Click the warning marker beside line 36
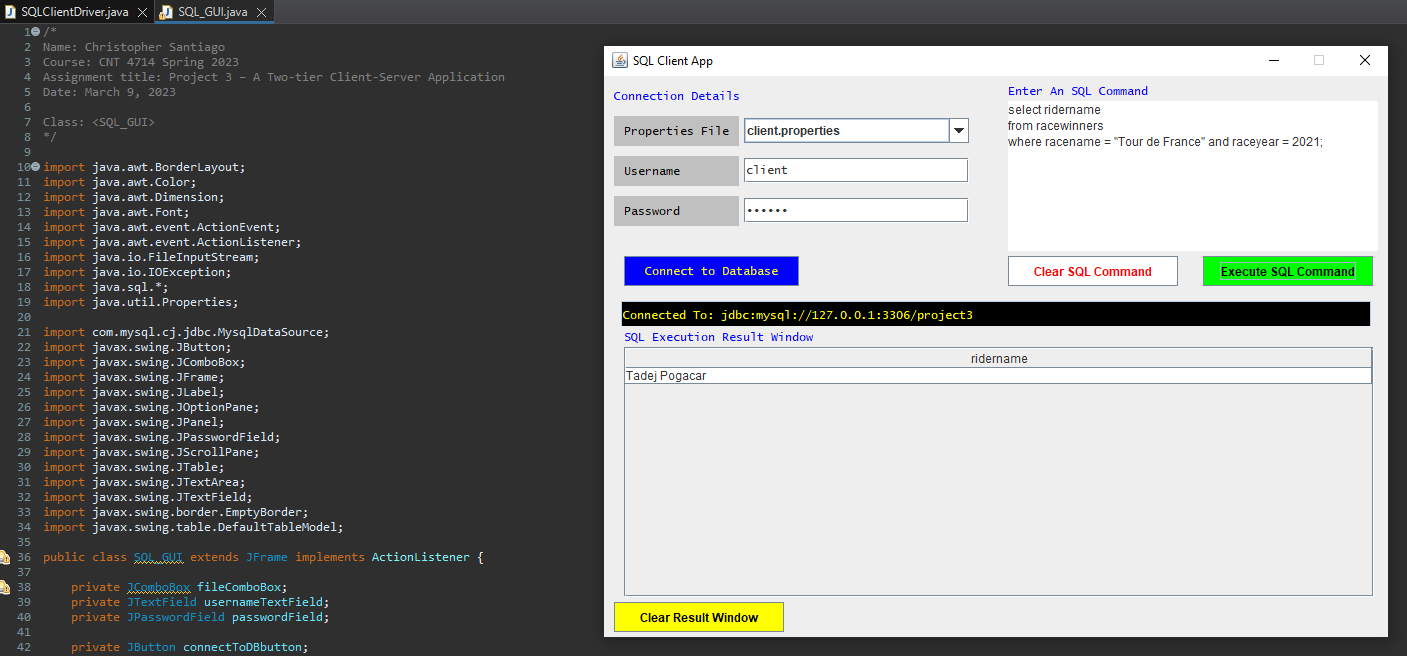The image size is (1407, 656). pos(7,557)
